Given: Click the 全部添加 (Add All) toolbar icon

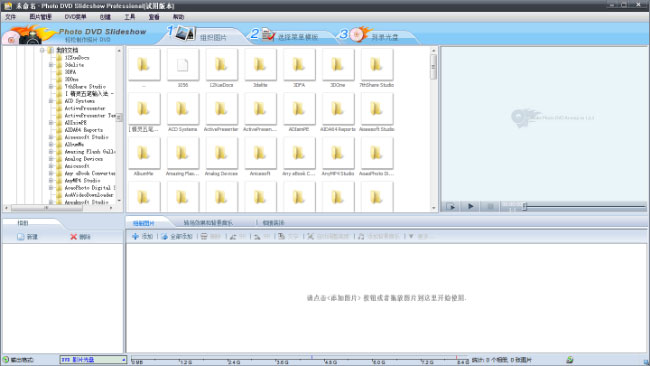Looking at the screenshot, I should pos(164,236).
